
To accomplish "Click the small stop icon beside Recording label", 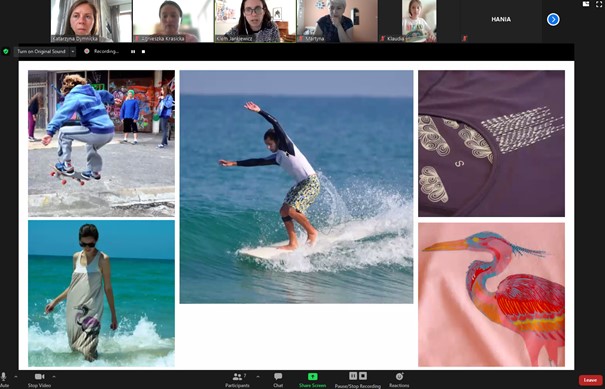I will [x=144, y=52].
